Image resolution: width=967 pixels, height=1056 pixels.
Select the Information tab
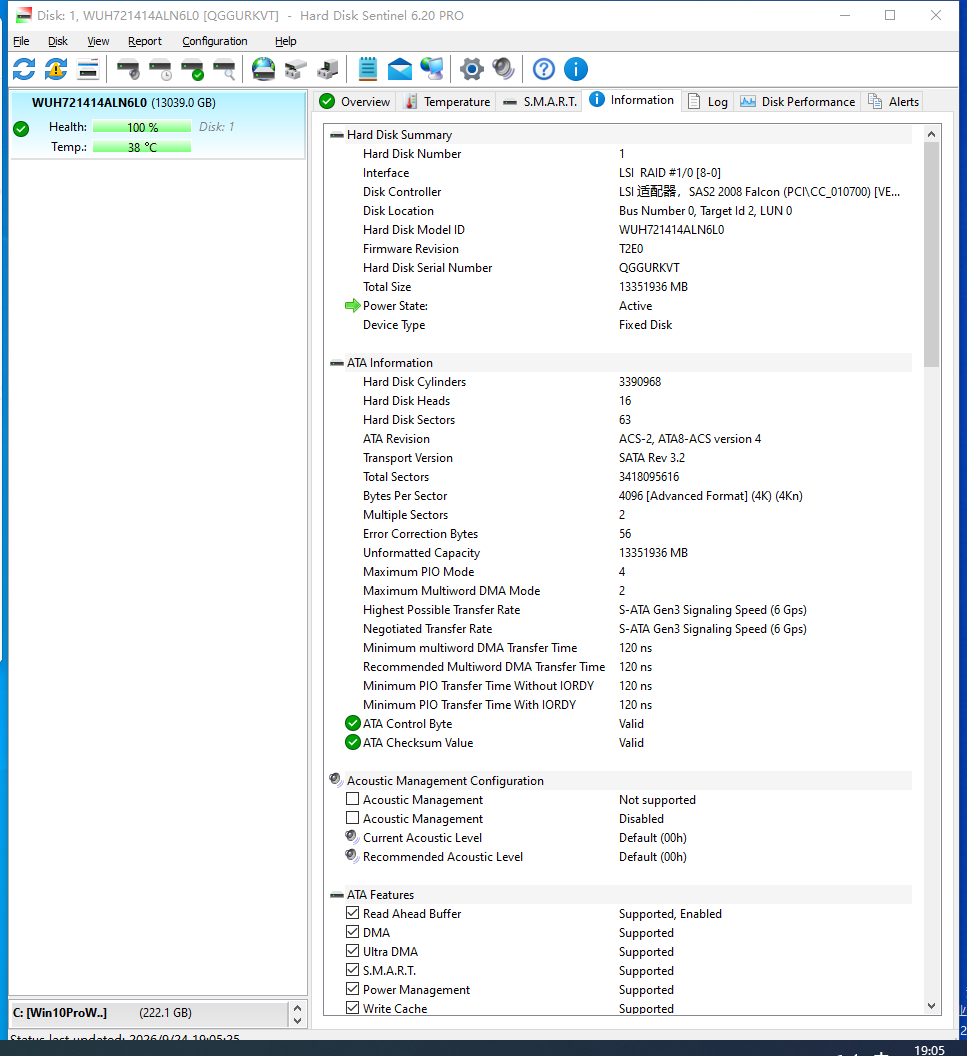(632, 100)
